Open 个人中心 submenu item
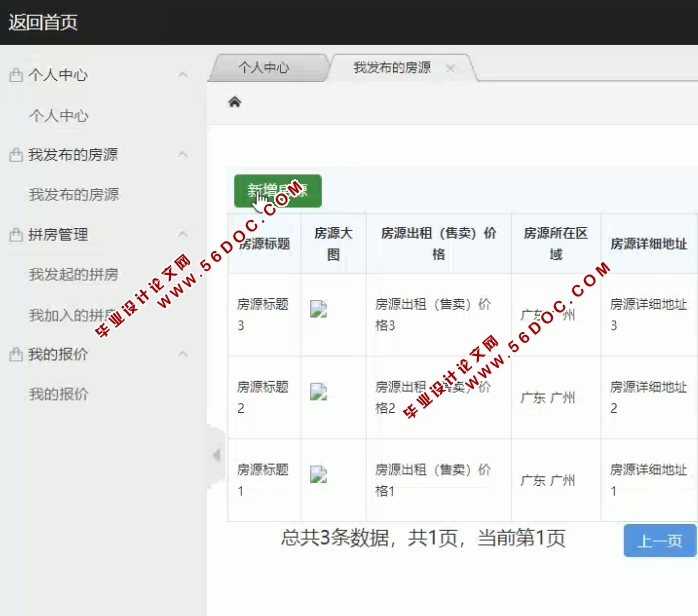This screenshot has width=698, height=616. coord(59,116)
